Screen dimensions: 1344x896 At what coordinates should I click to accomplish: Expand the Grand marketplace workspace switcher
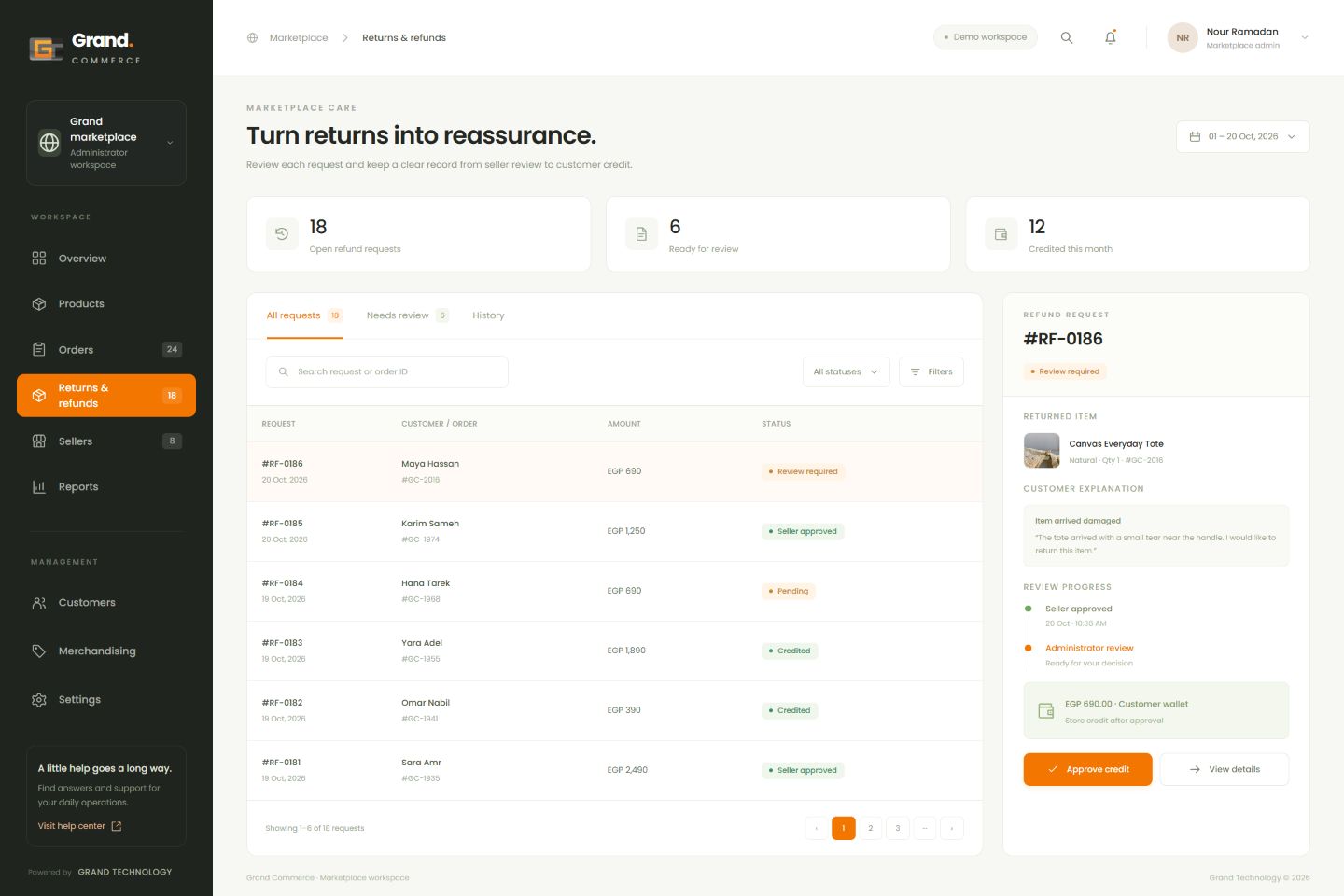(106, 143)
